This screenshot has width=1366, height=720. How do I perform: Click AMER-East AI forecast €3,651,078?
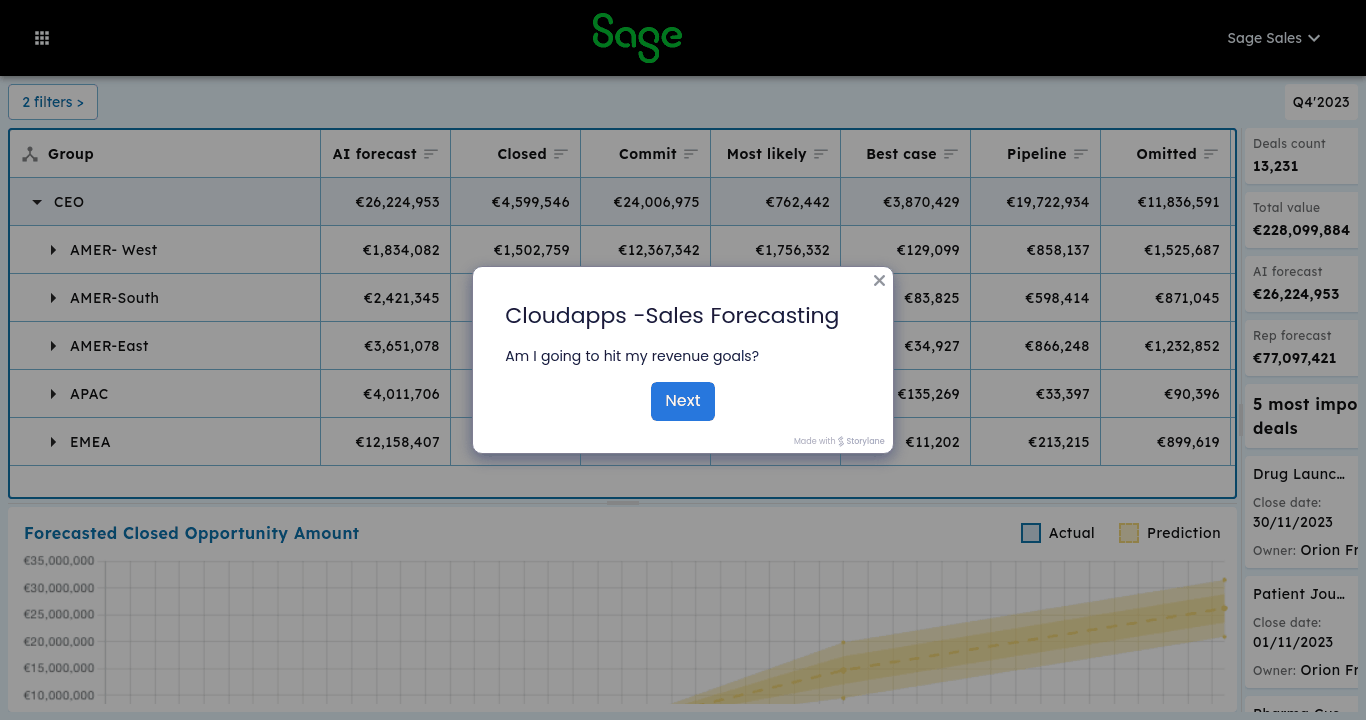[386, 346]
